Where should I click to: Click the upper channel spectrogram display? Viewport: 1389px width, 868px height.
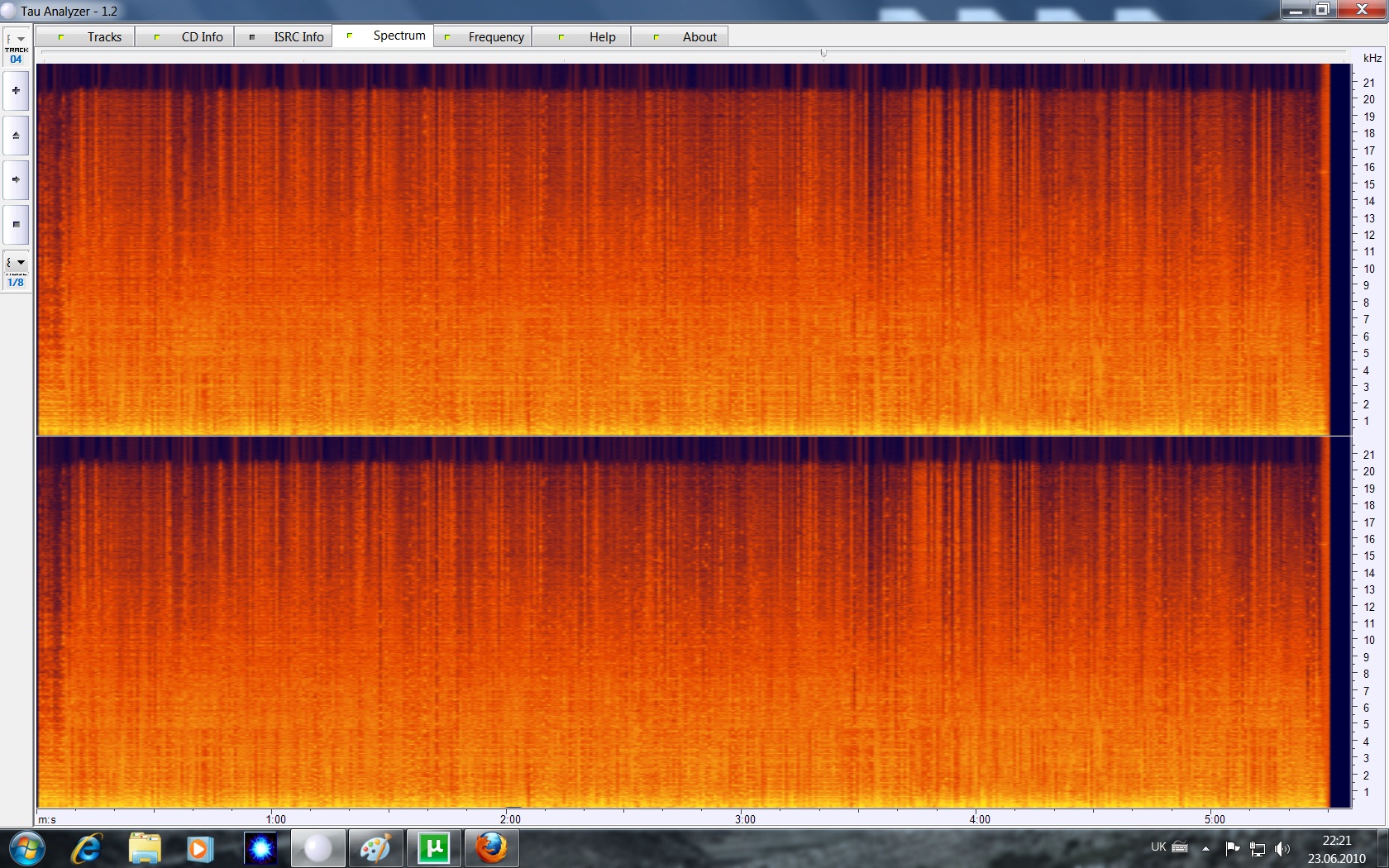click(678, 248)
